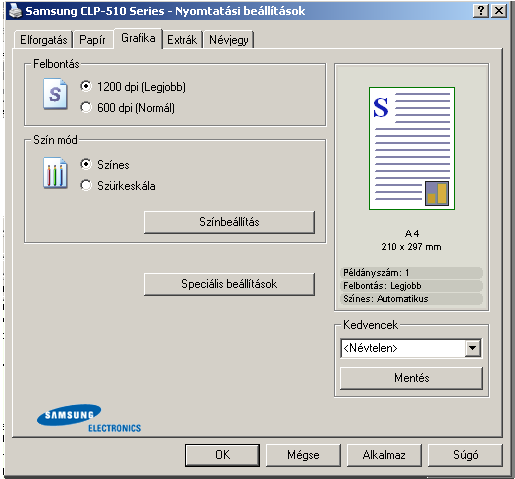
Task: Click the A4 page preview thumbnail
Action: (x=412, y=148)
